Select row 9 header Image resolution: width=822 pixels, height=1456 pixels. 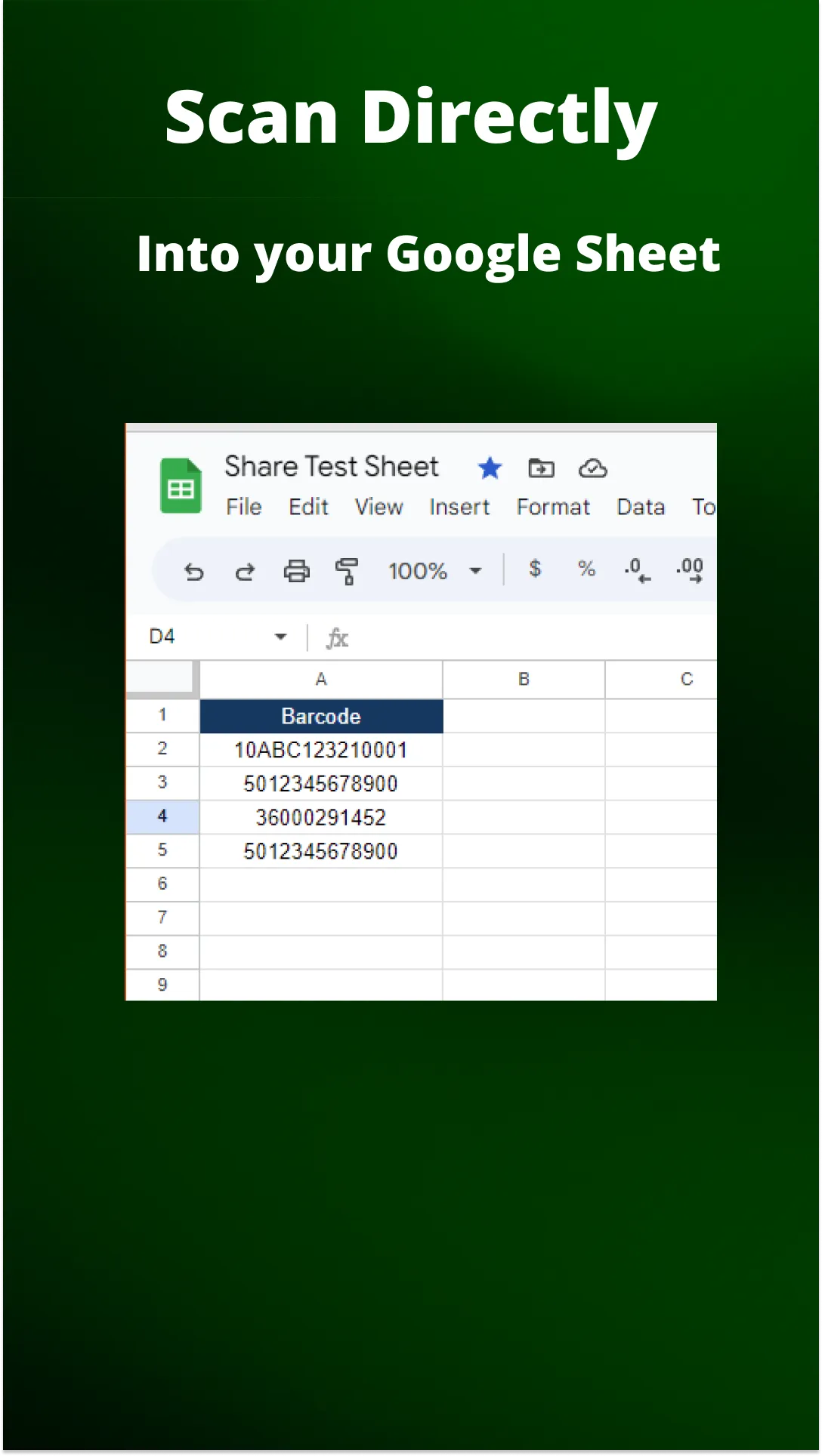coord(162,985)
